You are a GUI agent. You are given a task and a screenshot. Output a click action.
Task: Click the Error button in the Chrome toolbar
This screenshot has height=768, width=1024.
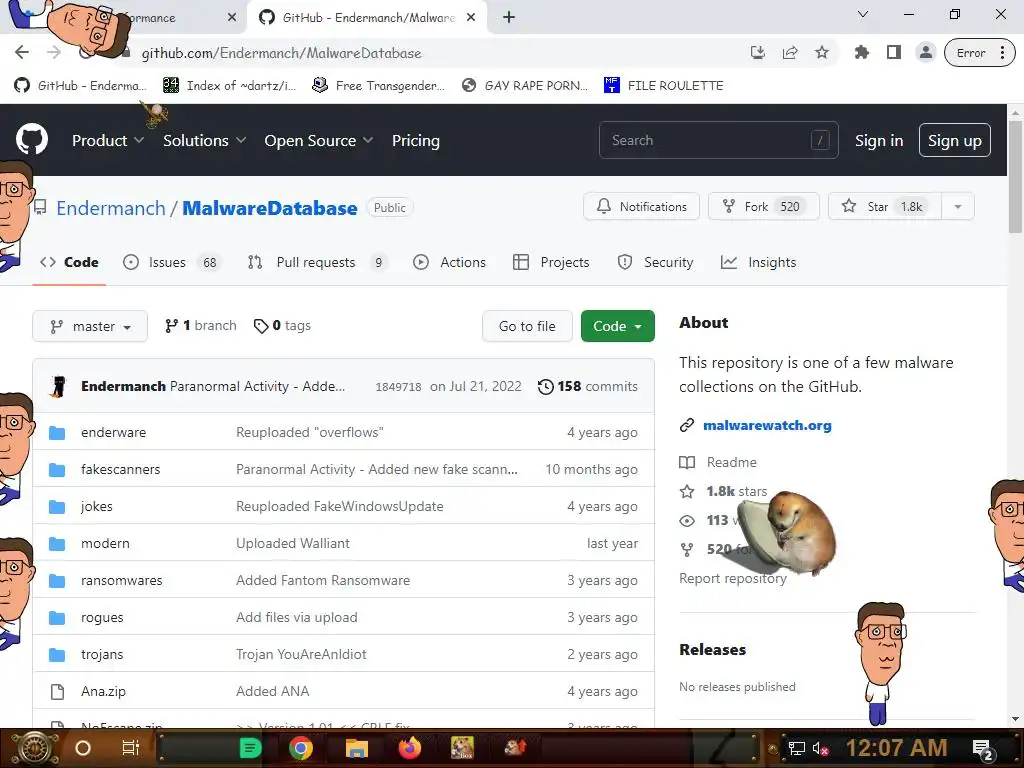970,53
